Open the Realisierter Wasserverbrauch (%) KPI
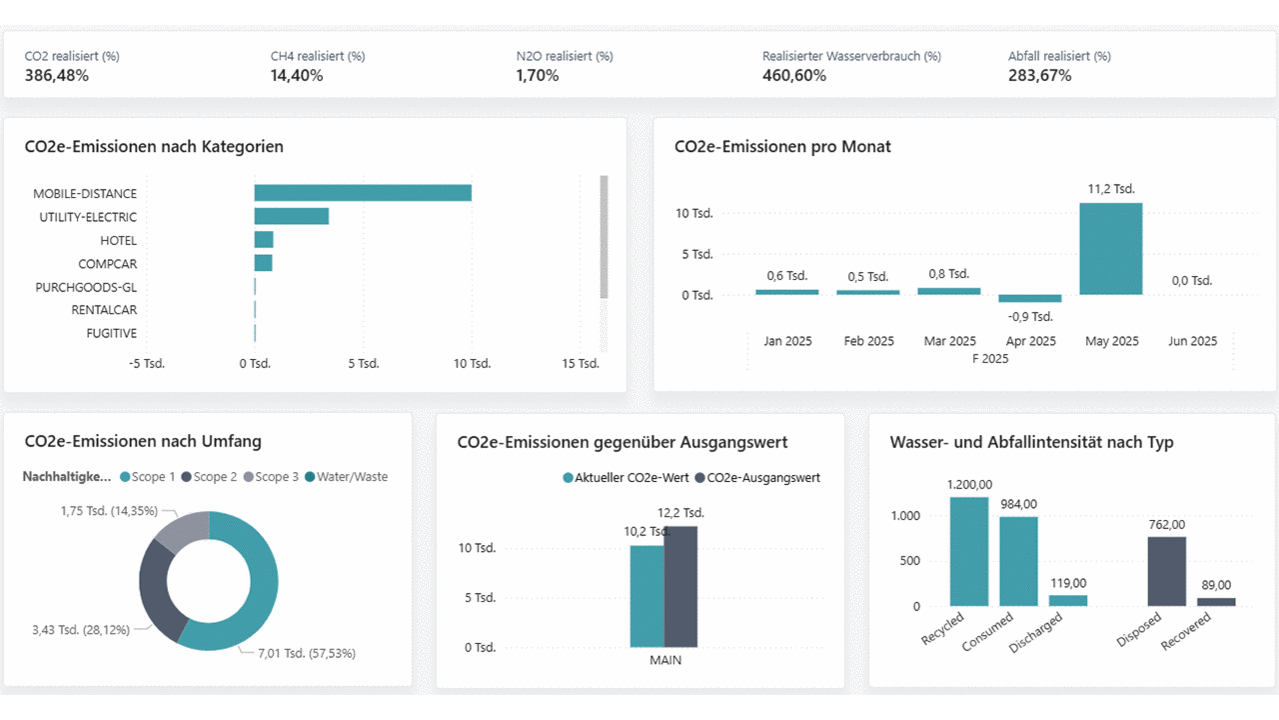The width and height of the screenshot is (1279, 720). [x=850, y=67]
